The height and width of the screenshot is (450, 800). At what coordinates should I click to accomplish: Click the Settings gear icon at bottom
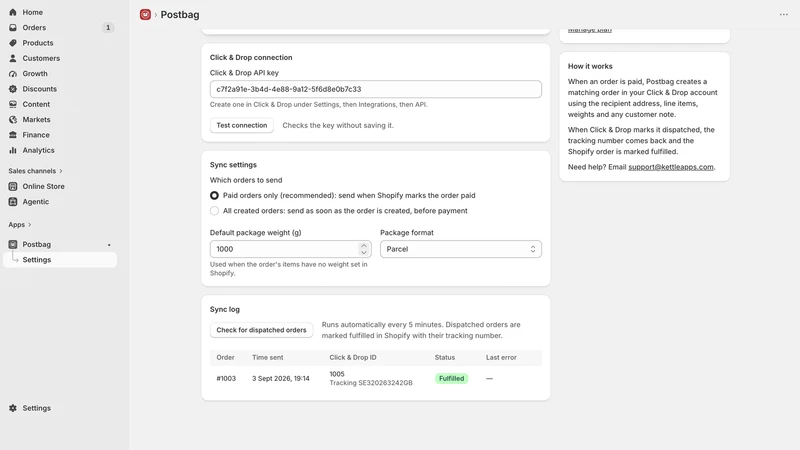13,408
